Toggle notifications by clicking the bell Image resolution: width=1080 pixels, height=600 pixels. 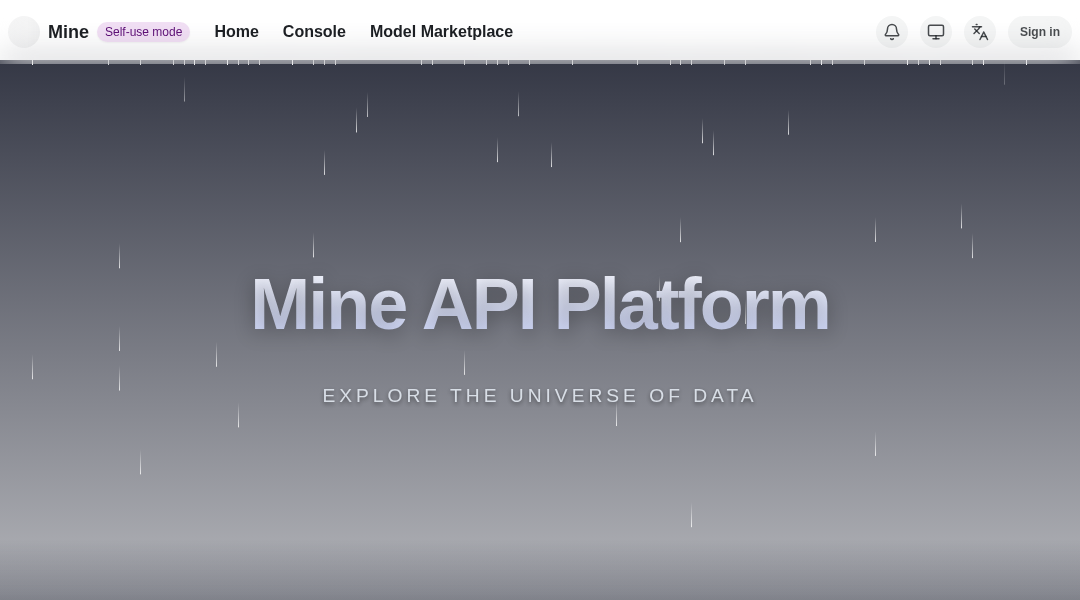[x=891, y=32]
